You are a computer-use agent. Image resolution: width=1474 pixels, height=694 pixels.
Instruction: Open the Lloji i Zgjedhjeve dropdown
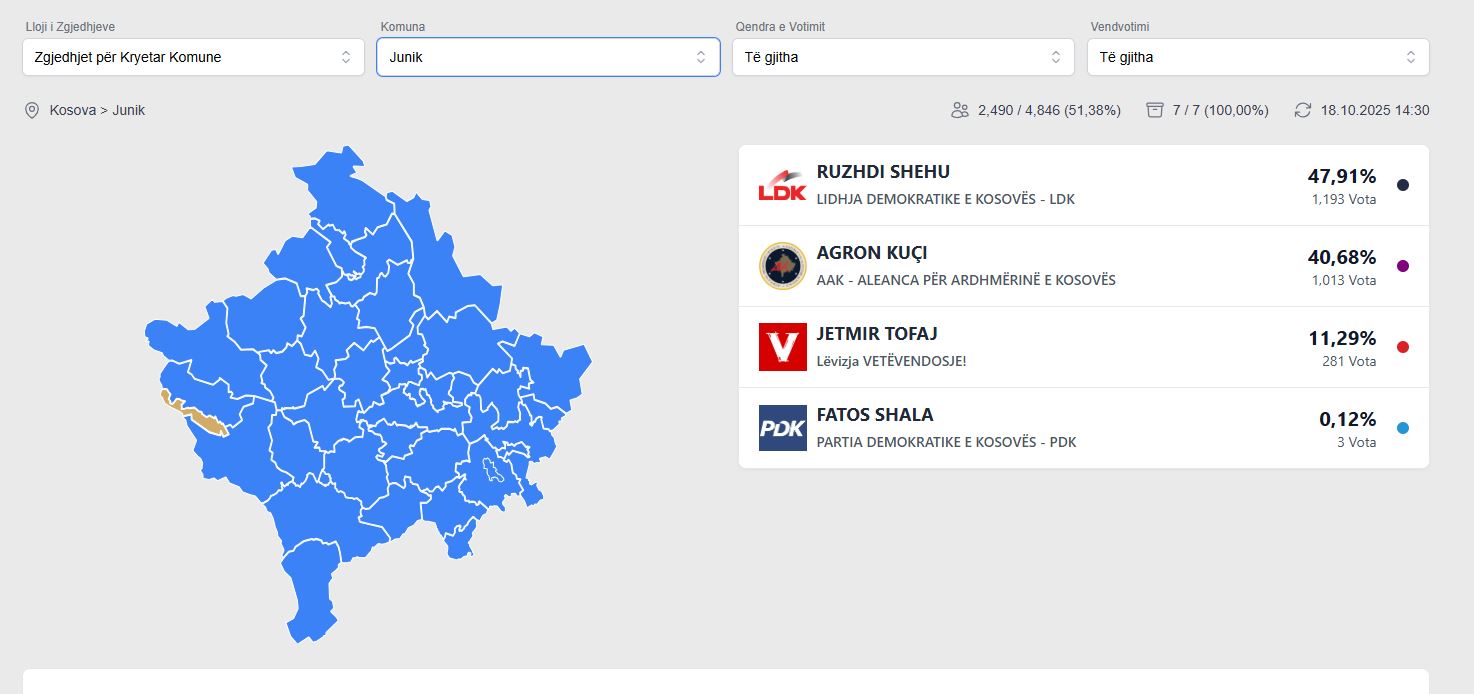tap(193, 57)
